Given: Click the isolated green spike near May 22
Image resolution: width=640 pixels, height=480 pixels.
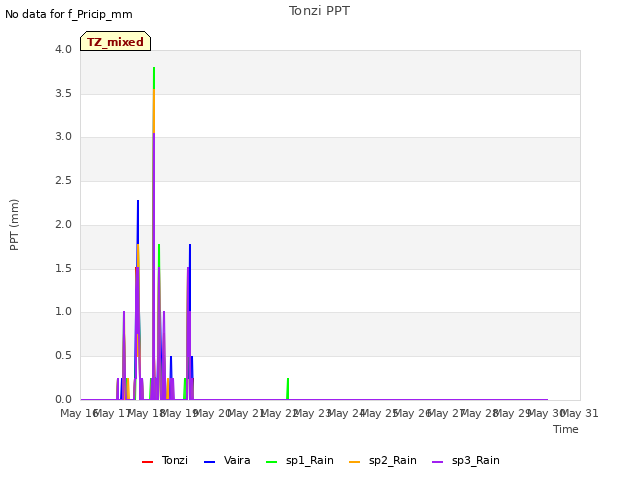Looking at the screenshot, I should coord(288,388).
